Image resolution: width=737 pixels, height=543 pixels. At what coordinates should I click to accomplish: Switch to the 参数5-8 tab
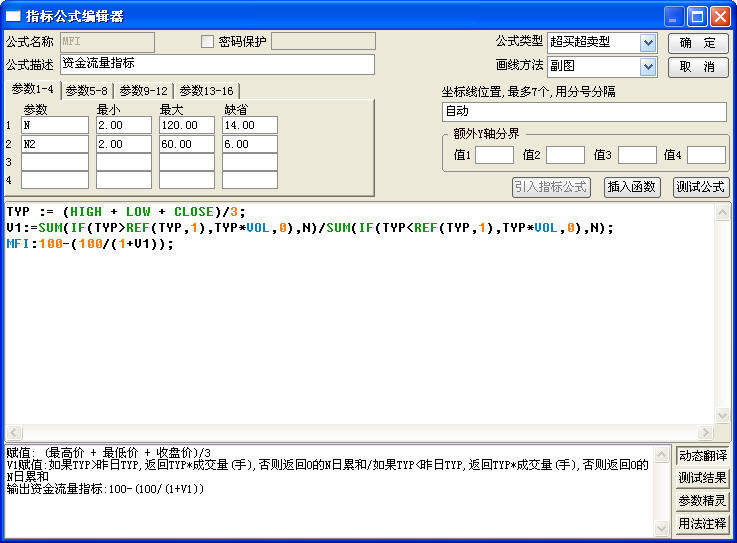88,91
